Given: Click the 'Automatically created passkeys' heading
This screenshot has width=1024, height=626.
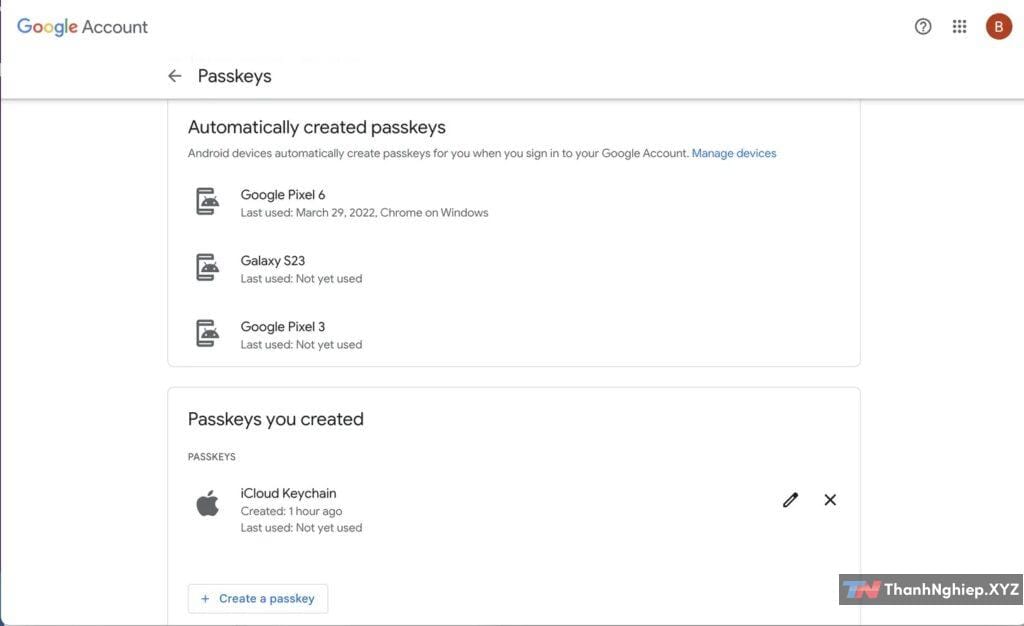Looking at the screenshot, I should coord(317,127).
